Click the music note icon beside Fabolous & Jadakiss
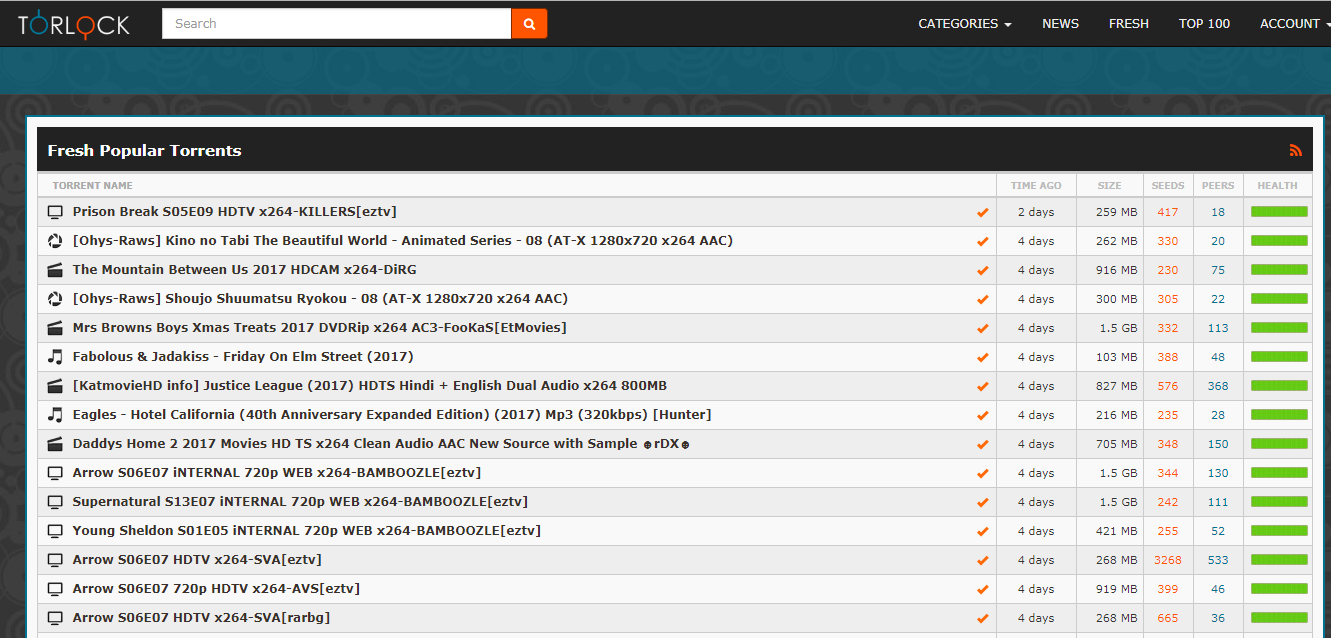The image size is (1331, 638). click(x=55, y=357)
